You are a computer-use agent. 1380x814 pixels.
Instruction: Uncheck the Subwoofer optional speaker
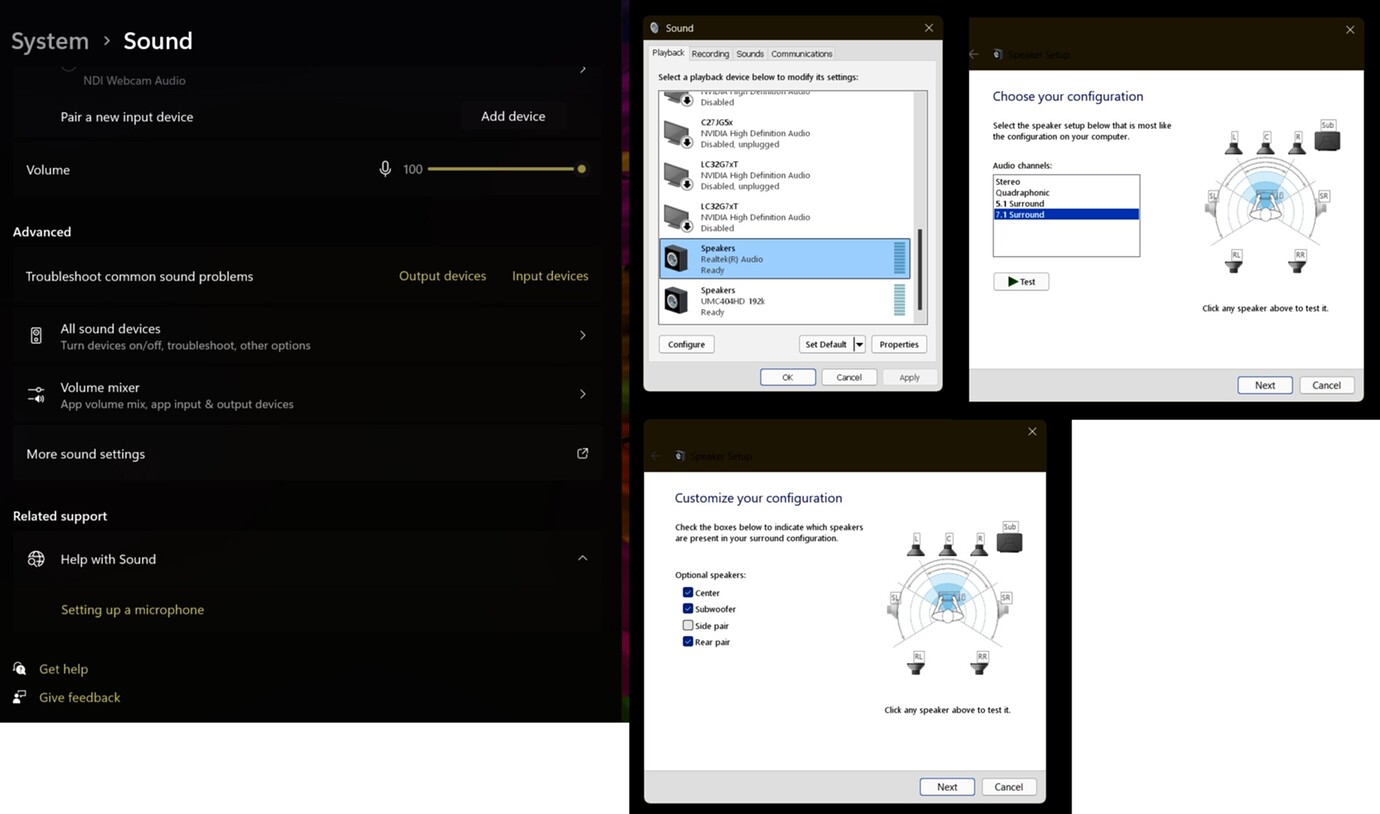(688, 608)
